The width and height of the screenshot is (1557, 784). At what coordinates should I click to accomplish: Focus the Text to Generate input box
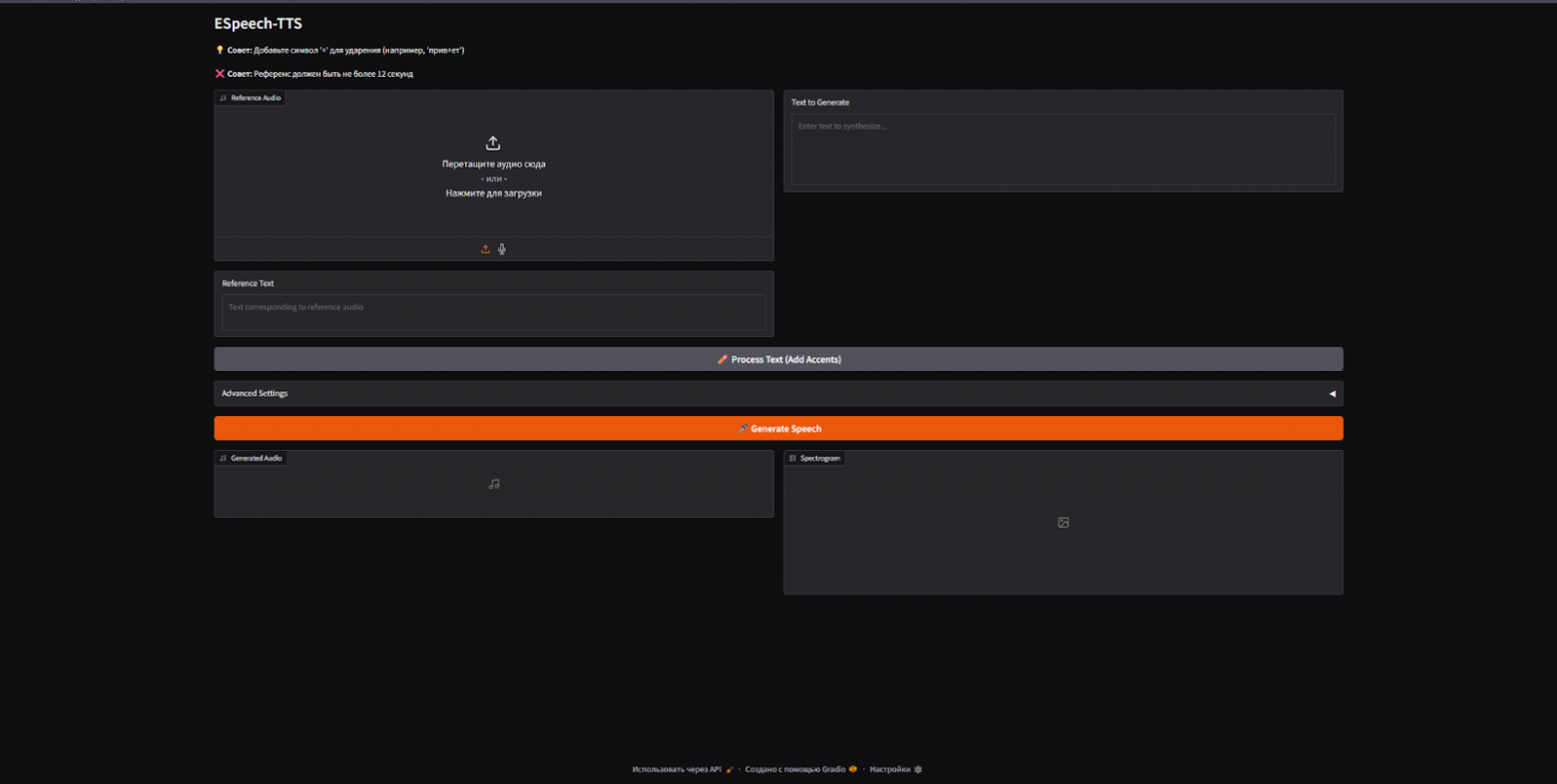pyautogui.click(x=1063, y=150)
